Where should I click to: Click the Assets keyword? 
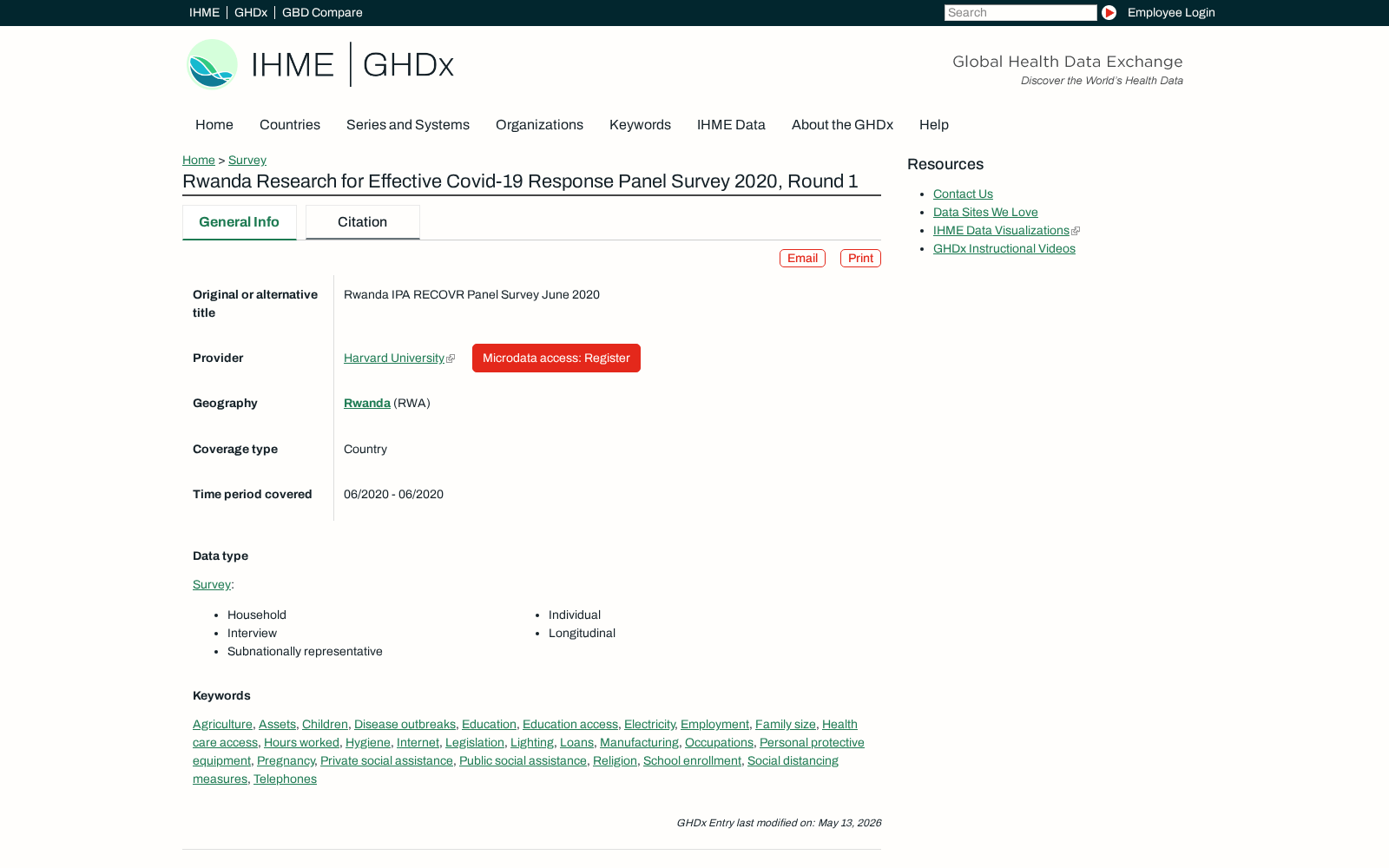click(x=277, y=725)
